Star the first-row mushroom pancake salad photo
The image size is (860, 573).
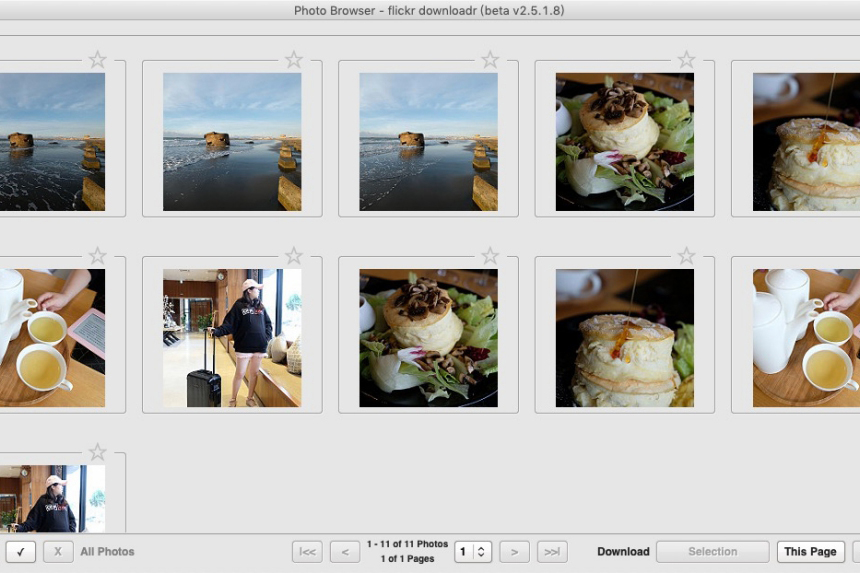click(687, 60)
